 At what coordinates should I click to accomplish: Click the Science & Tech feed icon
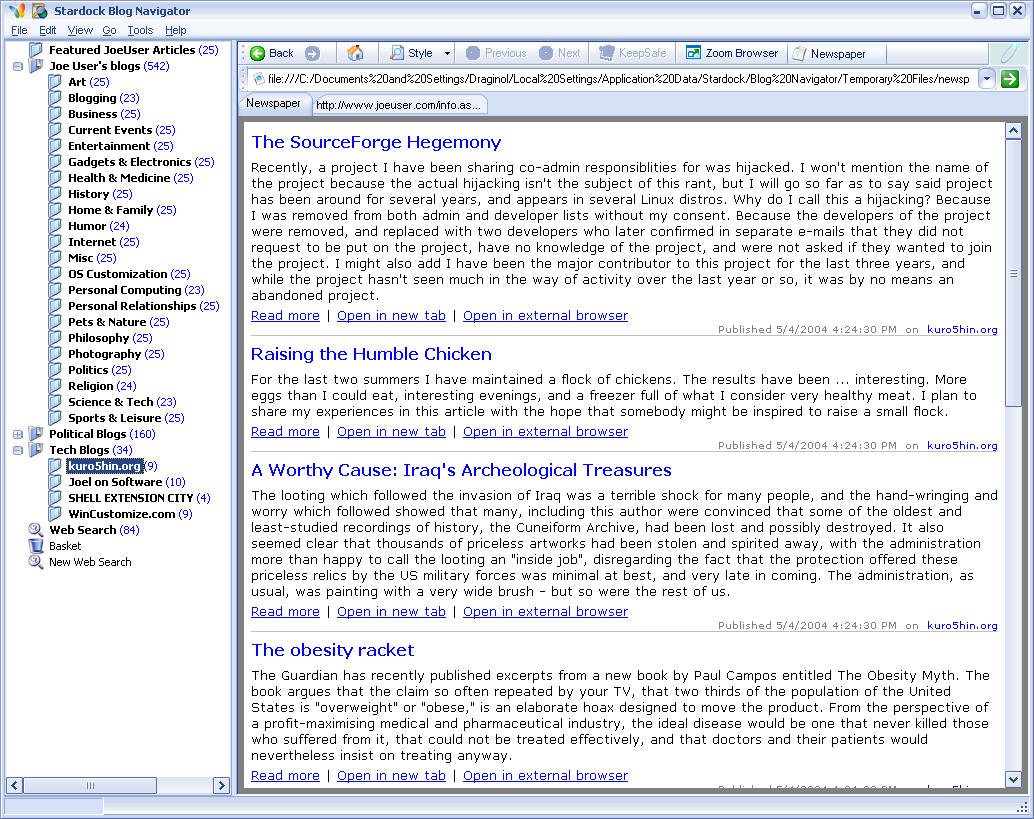(56, 402)
